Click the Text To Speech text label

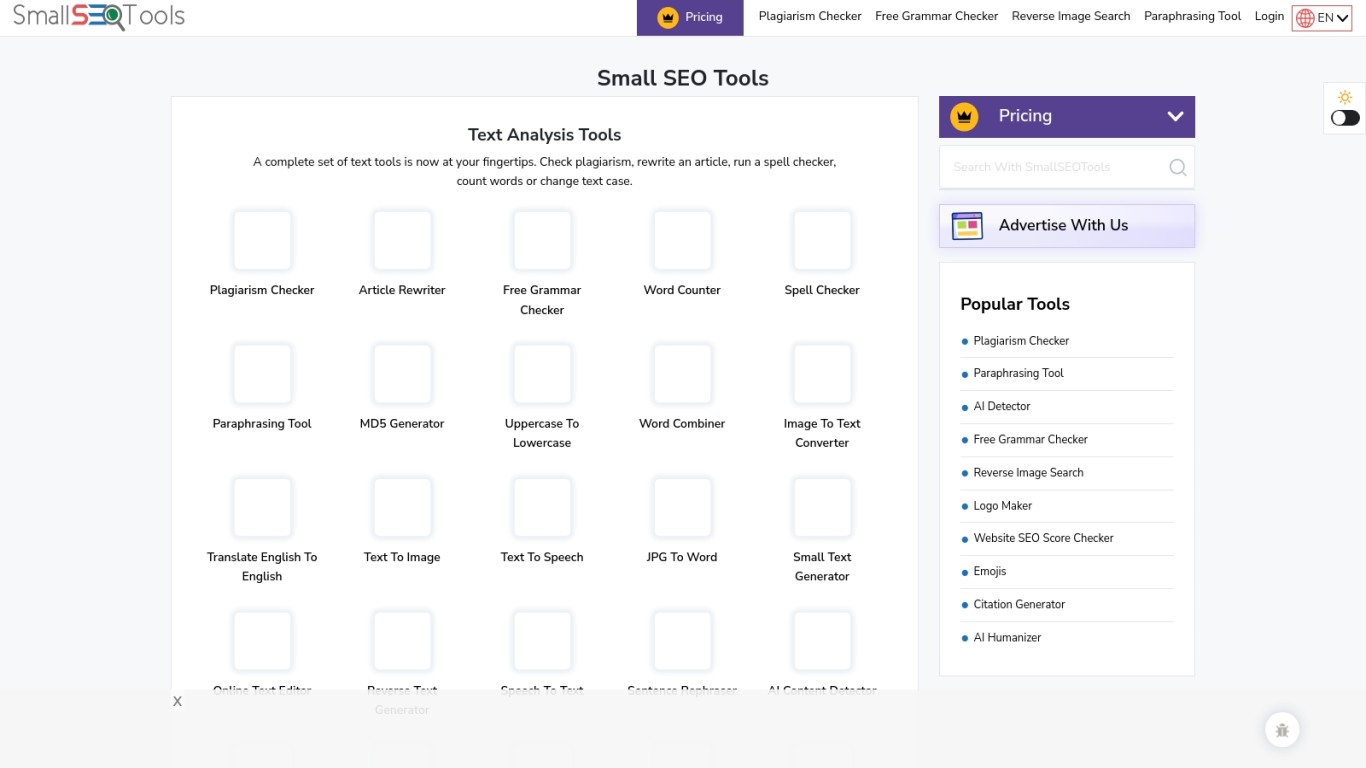[x=542, y=557]
